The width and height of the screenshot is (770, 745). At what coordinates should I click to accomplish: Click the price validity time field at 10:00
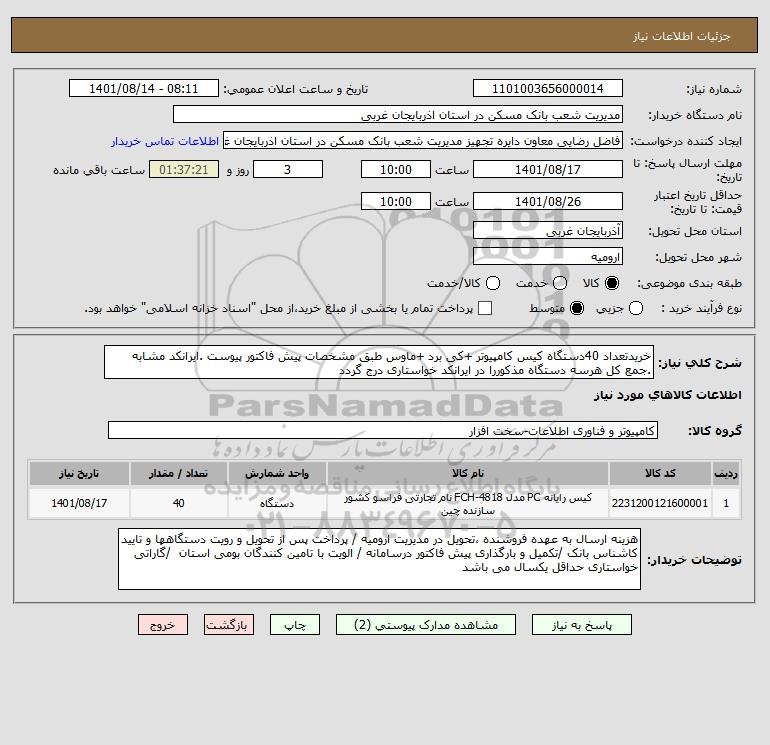[x=396, y=201]
